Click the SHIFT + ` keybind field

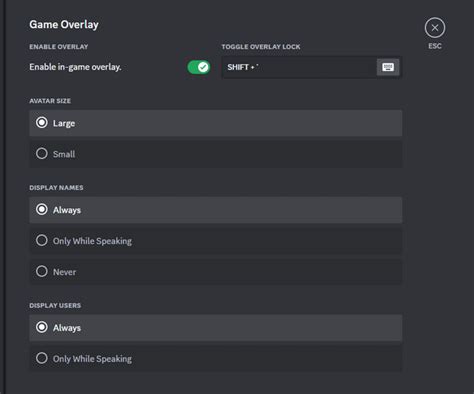[312, 67]
